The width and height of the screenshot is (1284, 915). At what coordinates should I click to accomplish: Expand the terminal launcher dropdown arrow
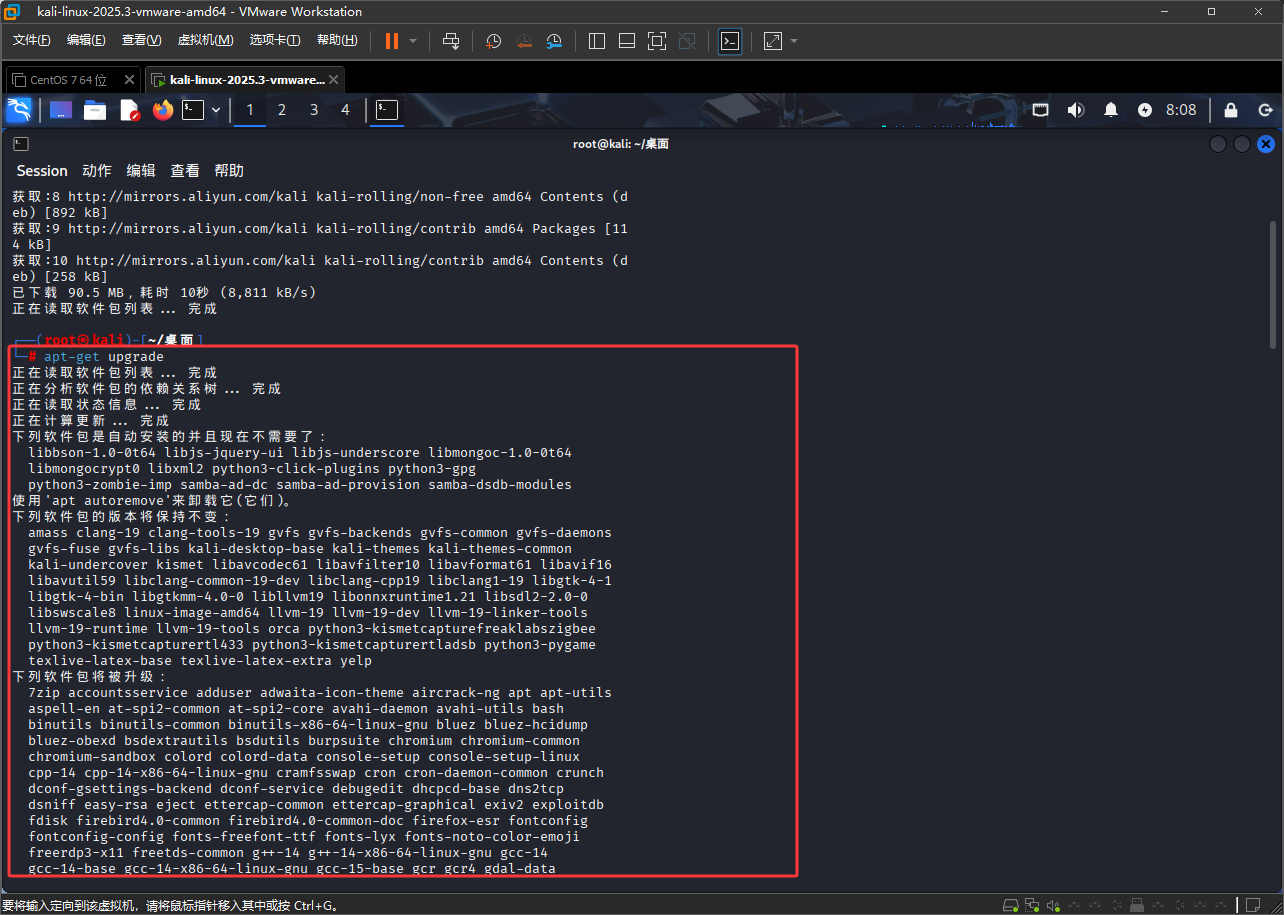(215, 110)
